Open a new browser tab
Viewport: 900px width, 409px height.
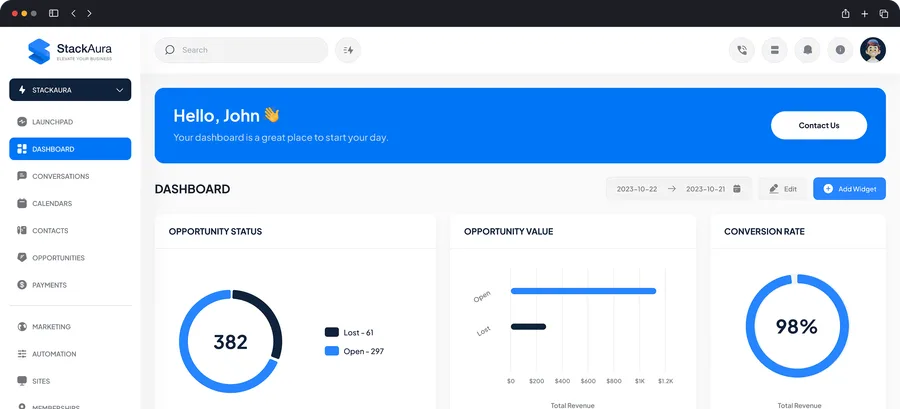864,14
